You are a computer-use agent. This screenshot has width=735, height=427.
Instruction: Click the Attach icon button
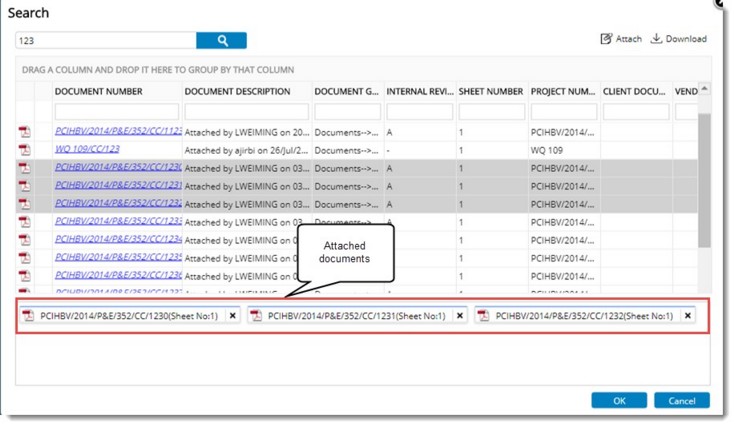coord(620,39)
